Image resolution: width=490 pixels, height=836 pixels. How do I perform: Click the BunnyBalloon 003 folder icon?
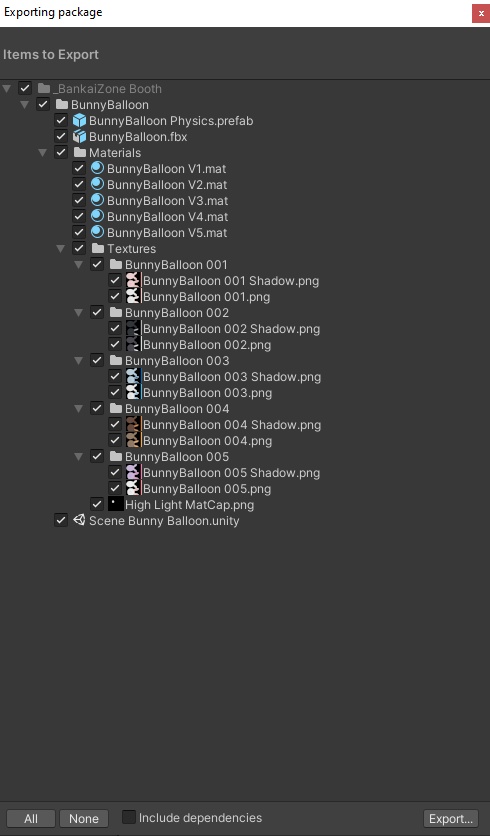coord(116,360)
